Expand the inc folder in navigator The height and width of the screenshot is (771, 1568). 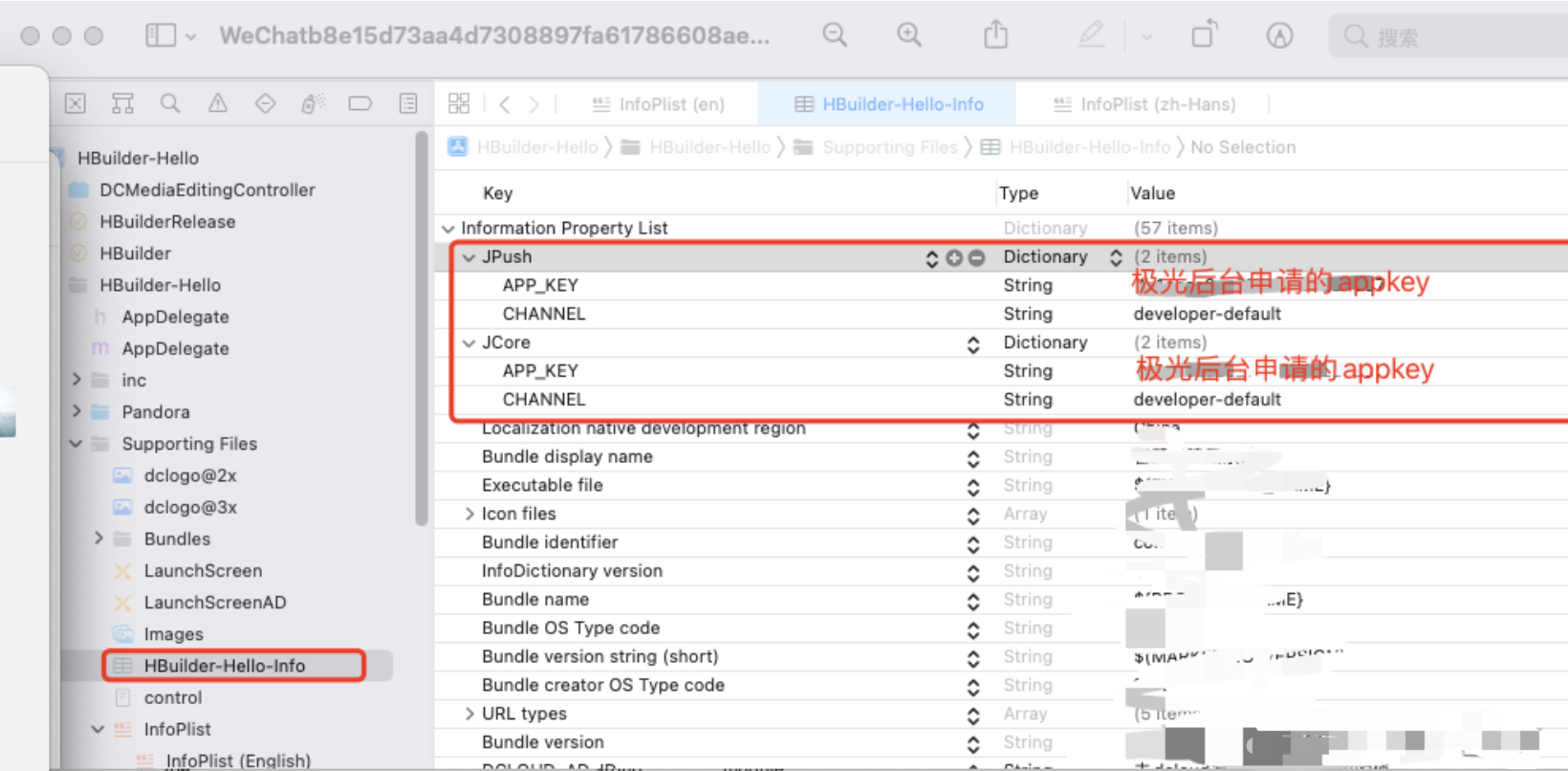click(x=76, y=380)
